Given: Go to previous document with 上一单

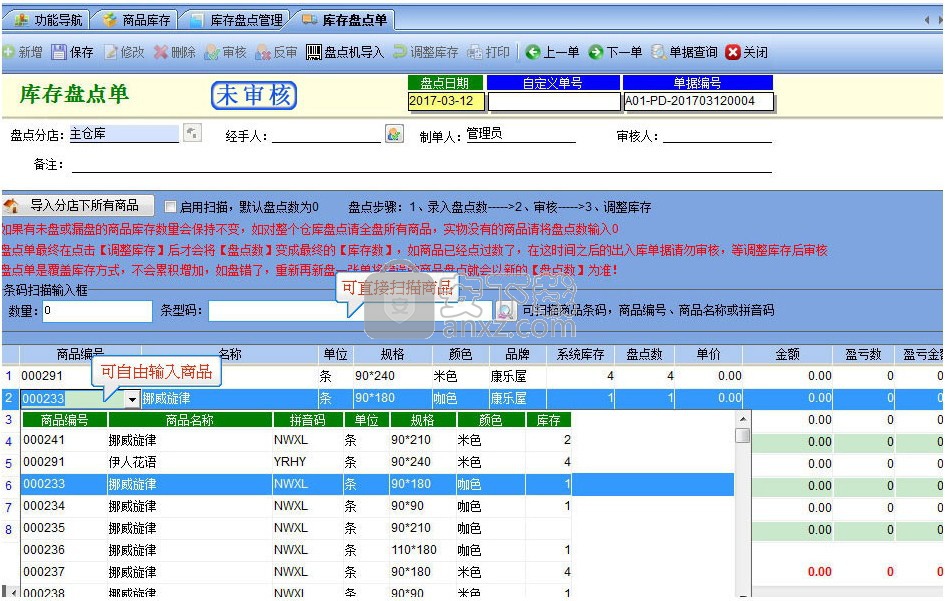Looking at the screenshot, I should click(552, 52).
